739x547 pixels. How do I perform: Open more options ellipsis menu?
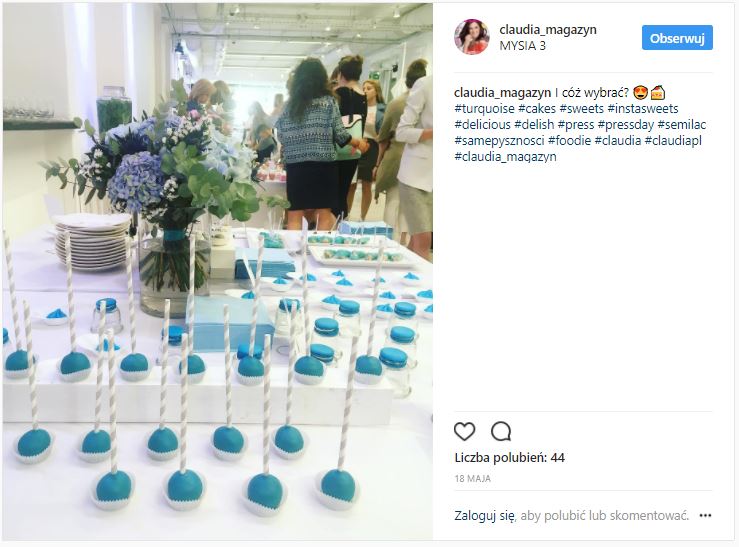point(705,515)
